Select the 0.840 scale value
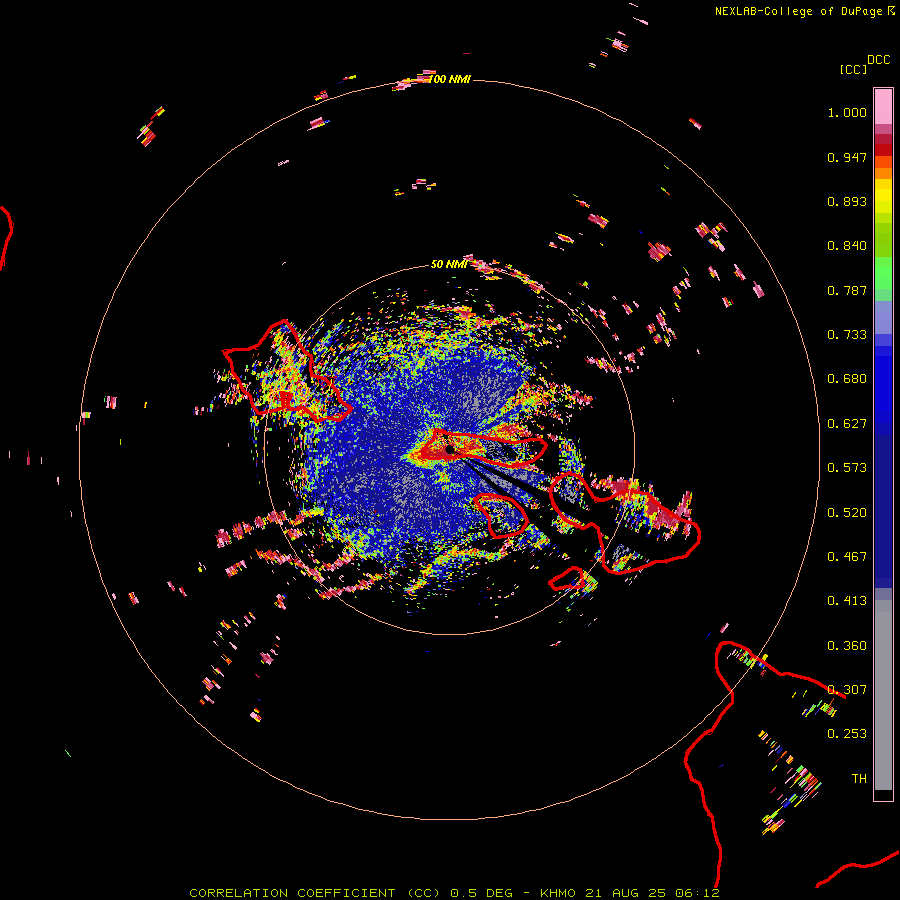The height and width of the screenshot is (900, 900). [x=847, y=246]
